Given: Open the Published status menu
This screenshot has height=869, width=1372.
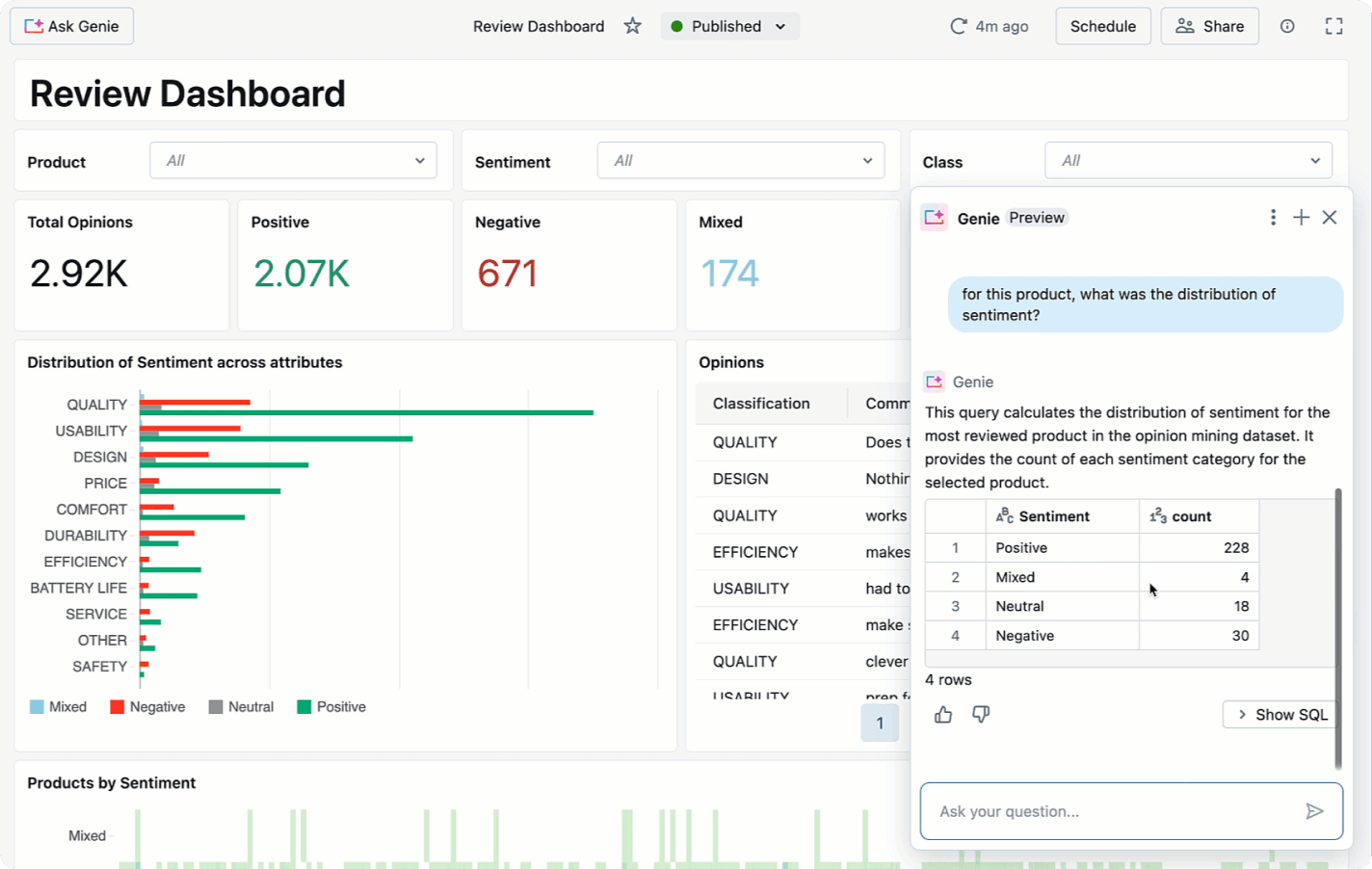Looking at the screenshot, I should click(729, 26).
